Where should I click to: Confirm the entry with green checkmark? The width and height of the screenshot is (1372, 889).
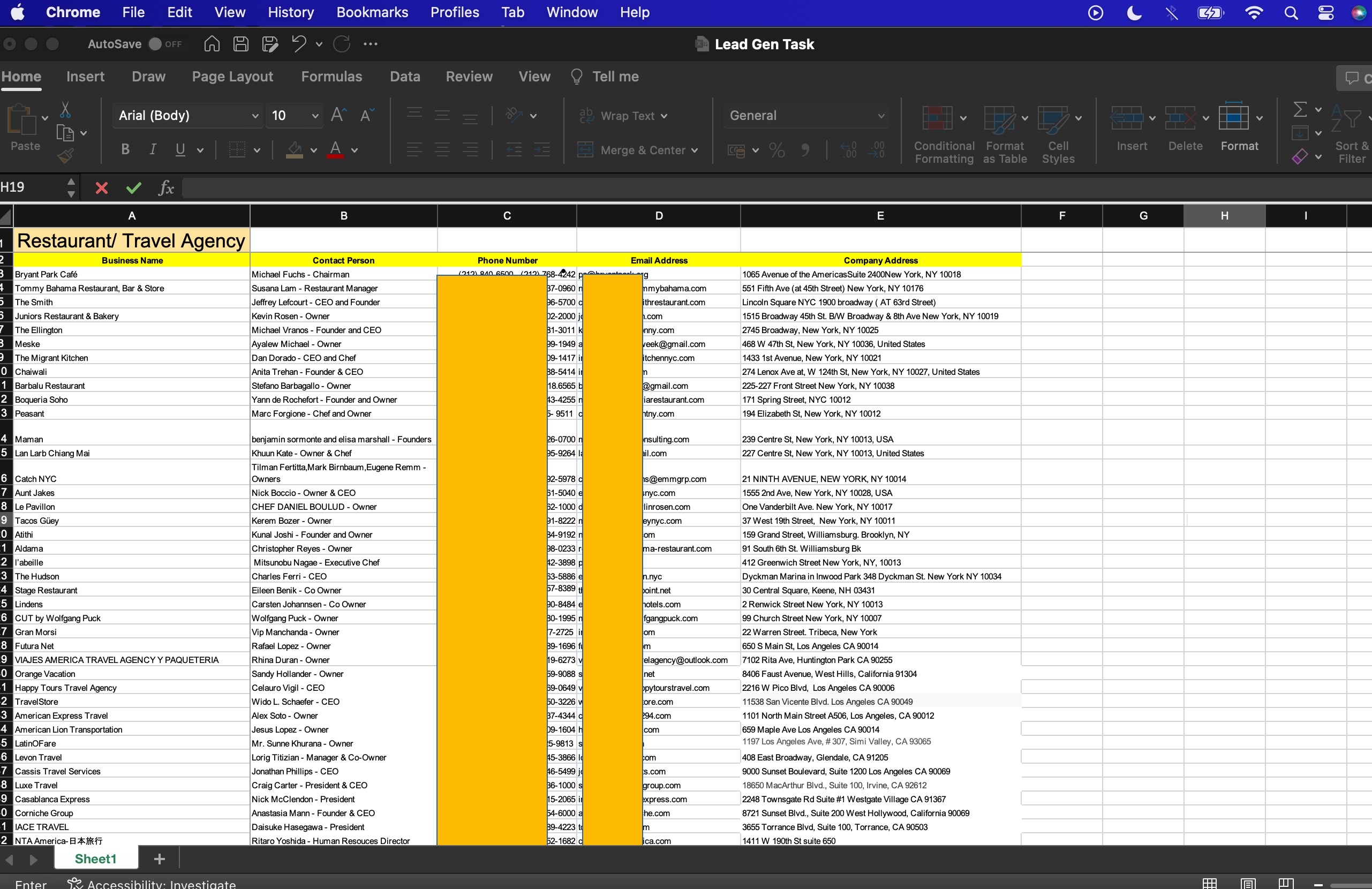(x=134, y=188)
